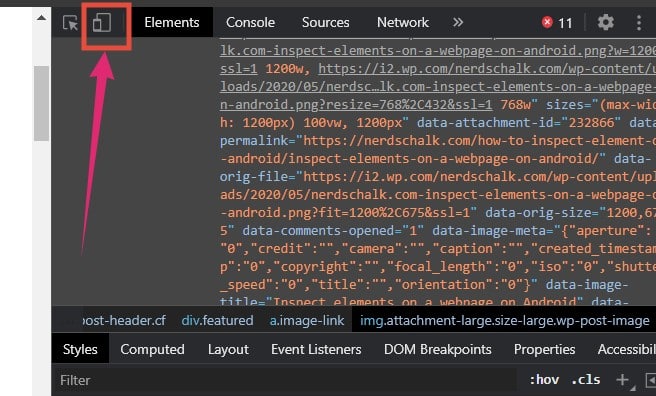Open the three-dot customize DevTools menu
The width and height of the screenshot is (656, 396).
point(638,22)
